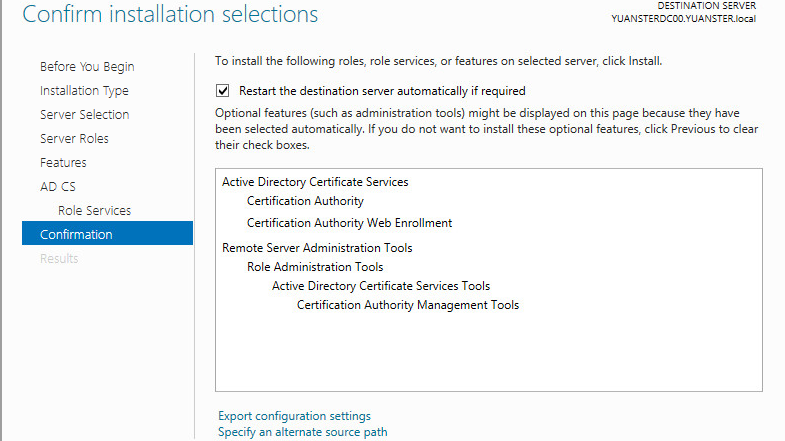This screenshot has height=441, width=785.
Task: Select the highlighted Confirmation step
Action: point(107,233)
